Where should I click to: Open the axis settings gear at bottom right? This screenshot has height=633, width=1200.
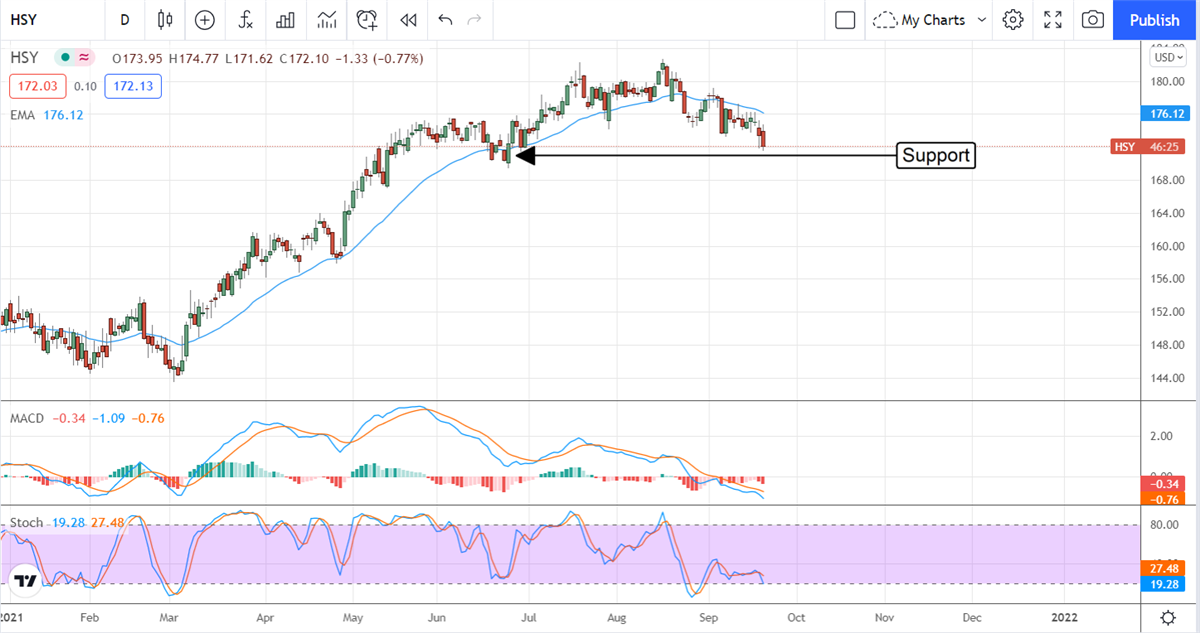point(1167,616)
